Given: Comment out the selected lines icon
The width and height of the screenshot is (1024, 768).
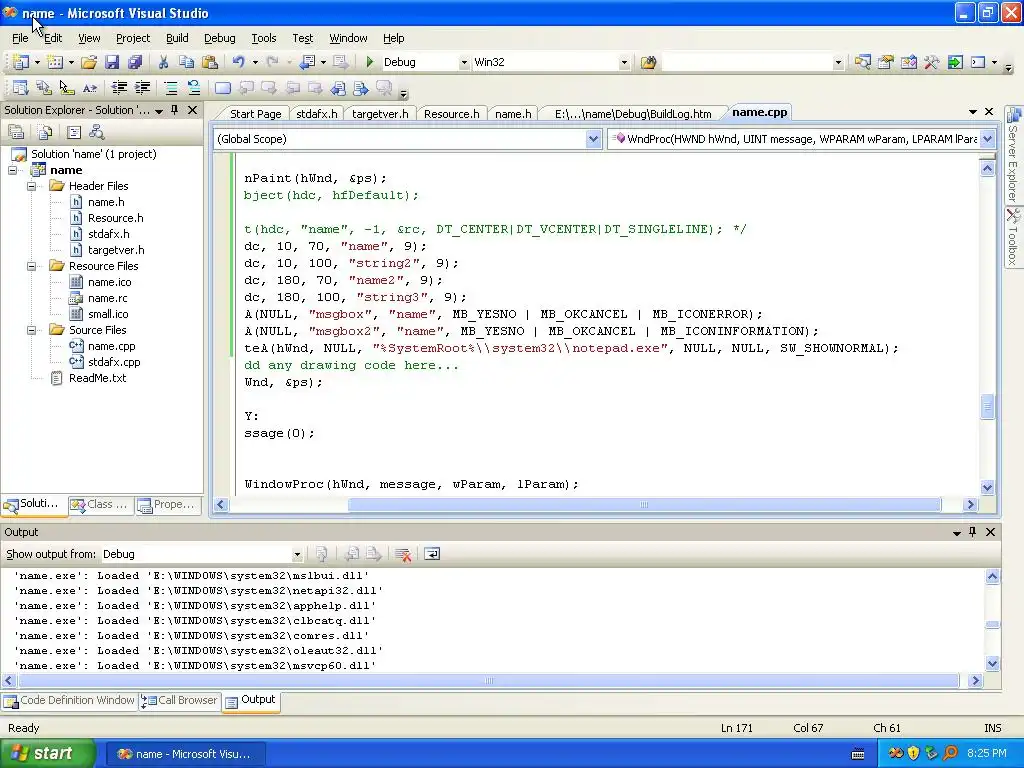Looking at the screenshot, I should (170, 88).
